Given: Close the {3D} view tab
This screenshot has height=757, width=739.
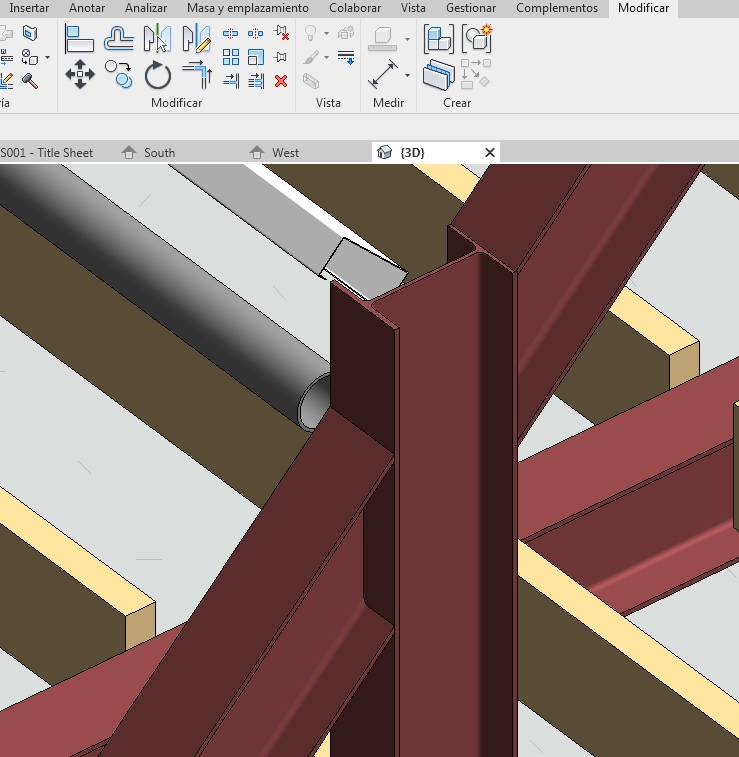Looking at the screenshot, I should coord(490,153).
